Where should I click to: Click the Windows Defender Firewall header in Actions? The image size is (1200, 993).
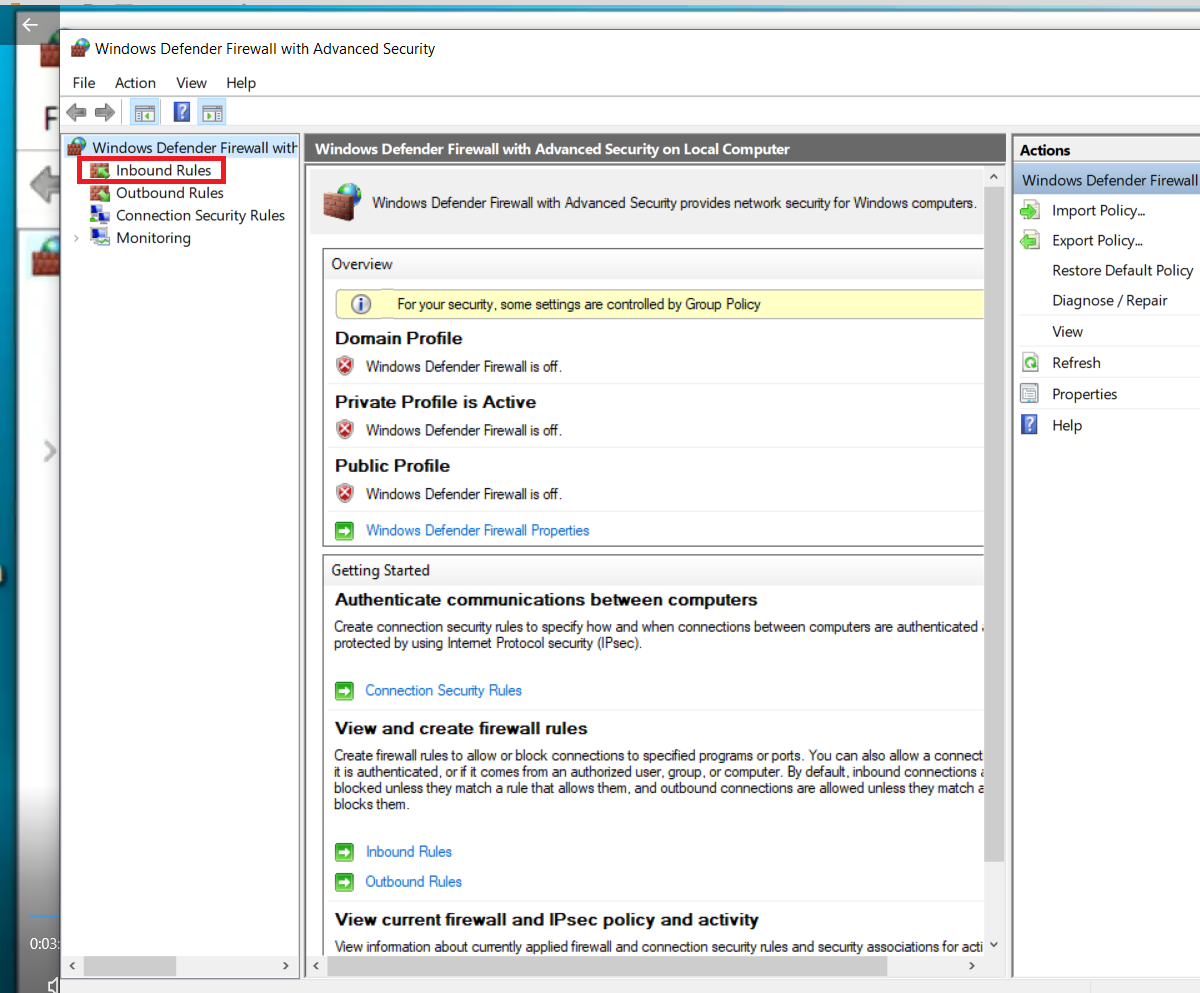1107,180
